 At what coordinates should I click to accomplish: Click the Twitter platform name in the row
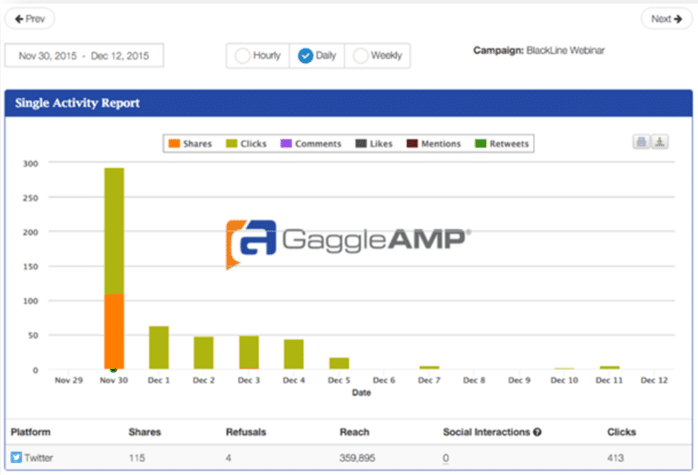coord(39,458)
